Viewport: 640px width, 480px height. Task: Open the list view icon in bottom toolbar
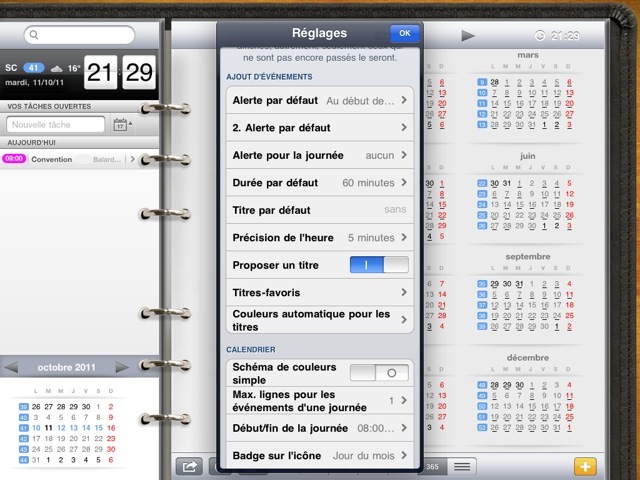pos(461,466)
